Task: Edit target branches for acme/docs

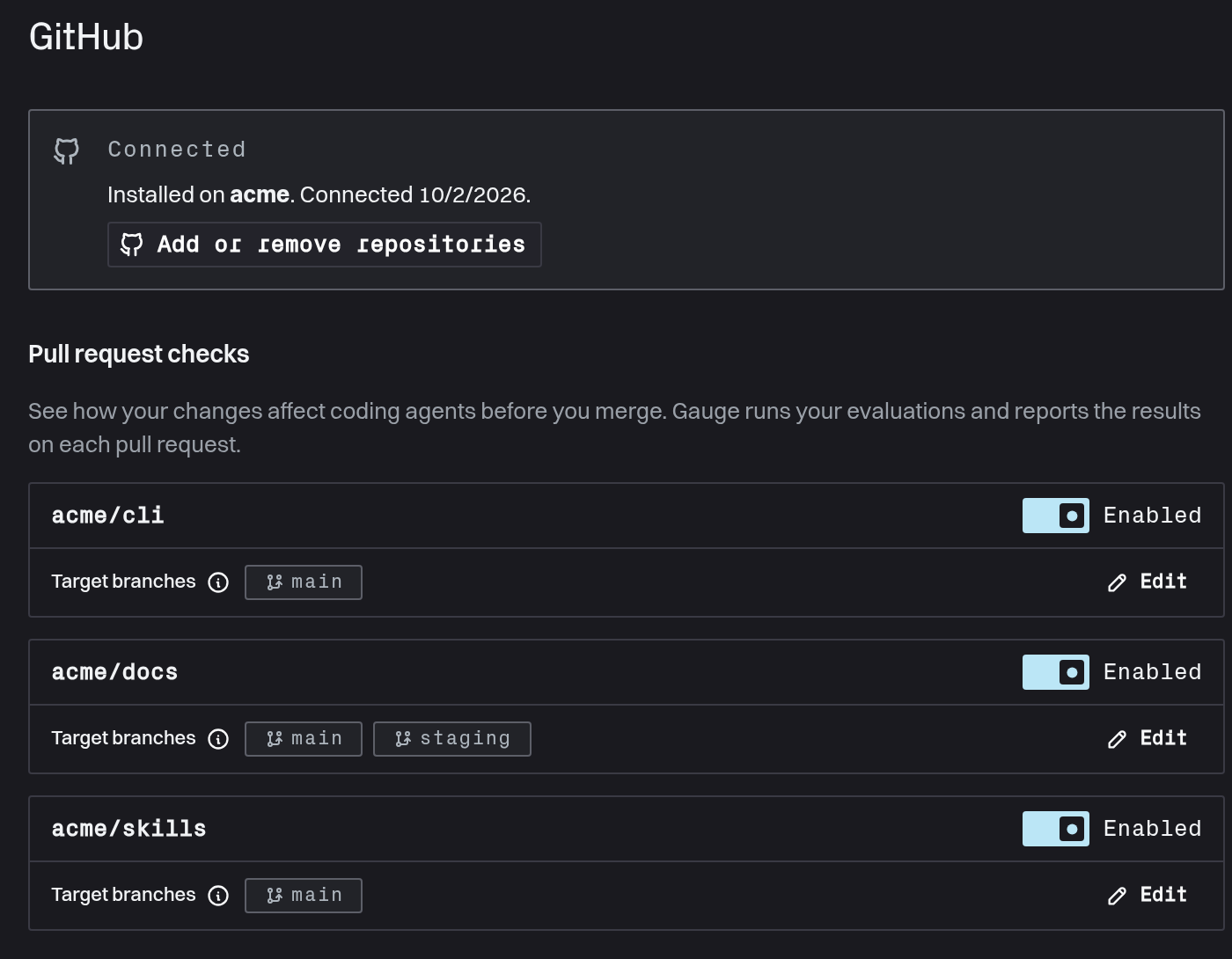Action: 1148,738
